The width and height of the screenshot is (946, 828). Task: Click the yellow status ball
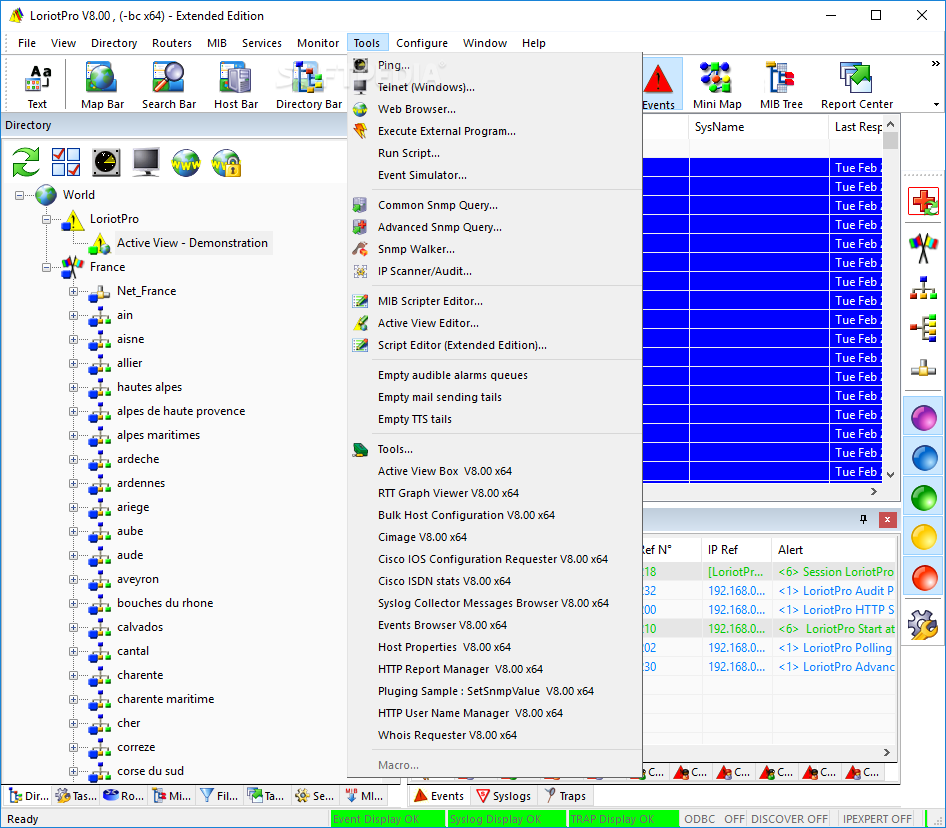(924, 537)
